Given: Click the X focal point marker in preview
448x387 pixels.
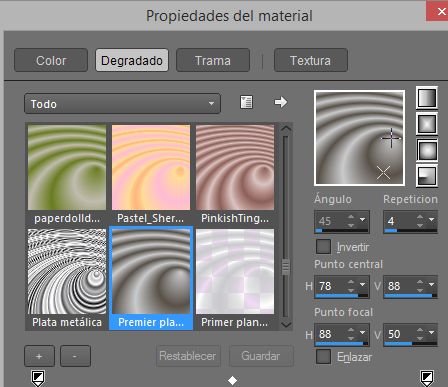Looking at the screenshot, I should click(383, 173).
